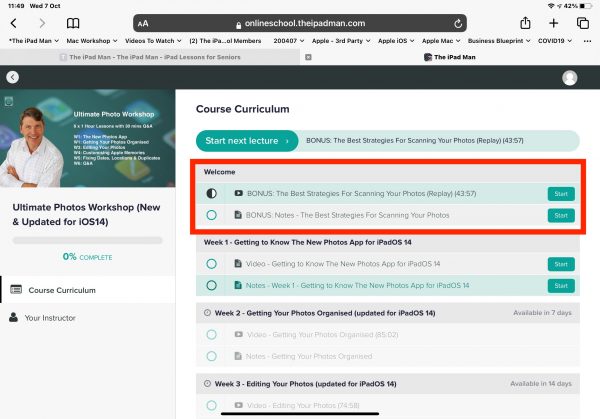
Task: Tap the battery status indicator
Action: click(585, 6)
